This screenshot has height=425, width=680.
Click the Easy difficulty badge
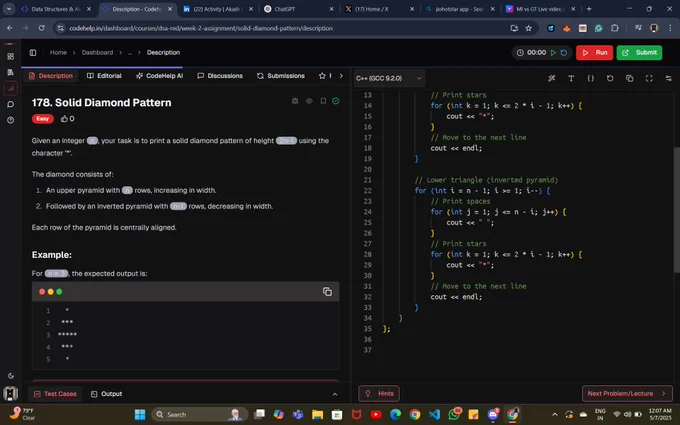[x=42, y=119]
